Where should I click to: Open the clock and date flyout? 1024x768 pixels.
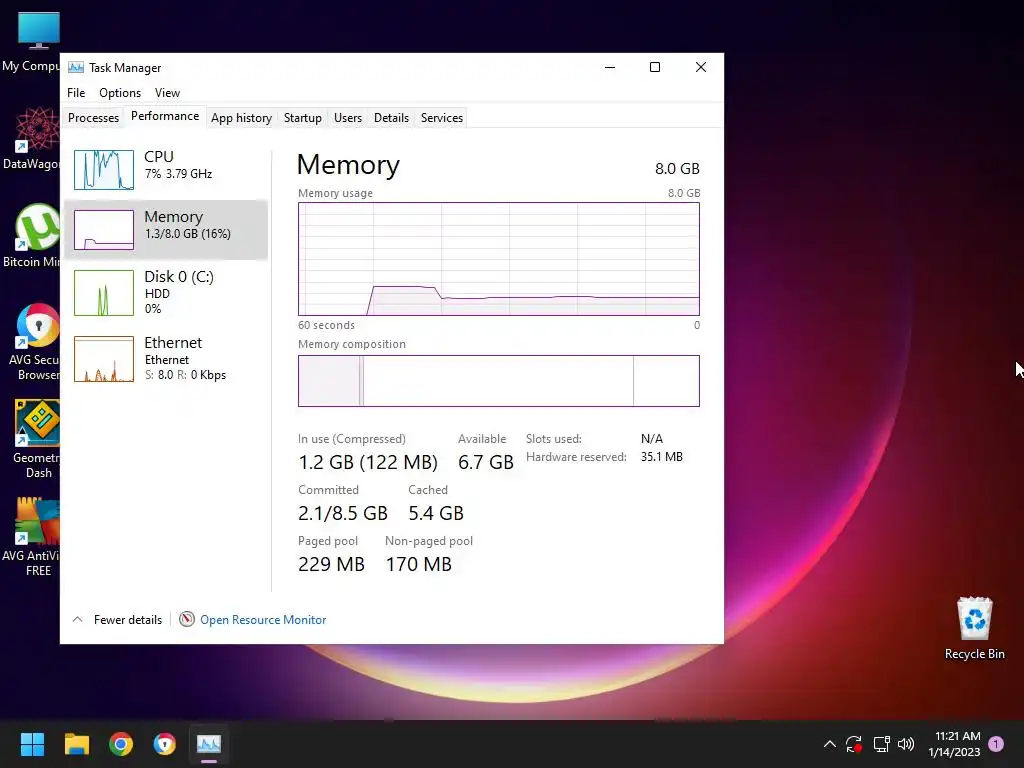955,744
